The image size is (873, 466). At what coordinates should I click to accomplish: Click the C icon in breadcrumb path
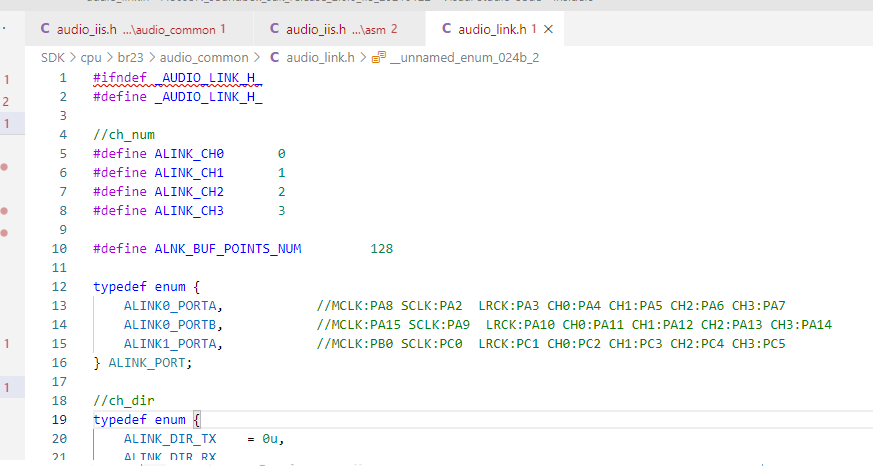pyautogui.click(x=274, y=57)
